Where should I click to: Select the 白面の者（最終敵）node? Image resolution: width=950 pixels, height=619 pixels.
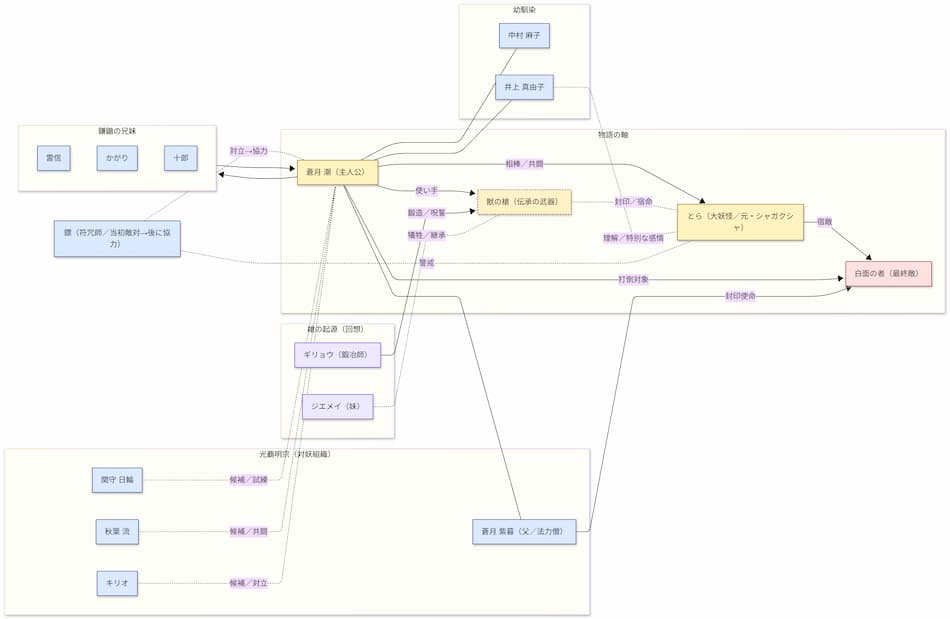coord(887,274)
